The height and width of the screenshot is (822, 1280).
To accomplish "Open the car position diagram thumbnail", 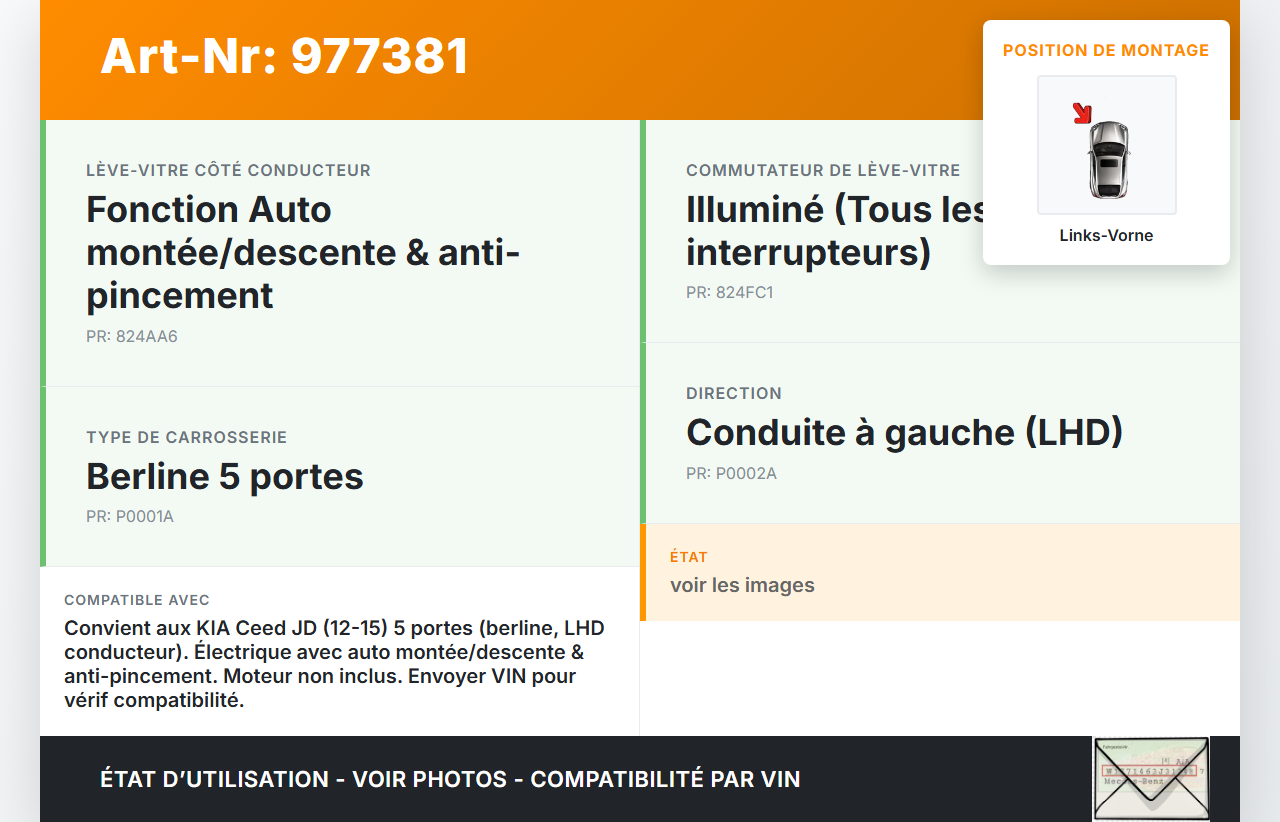I will point(1106,145).
